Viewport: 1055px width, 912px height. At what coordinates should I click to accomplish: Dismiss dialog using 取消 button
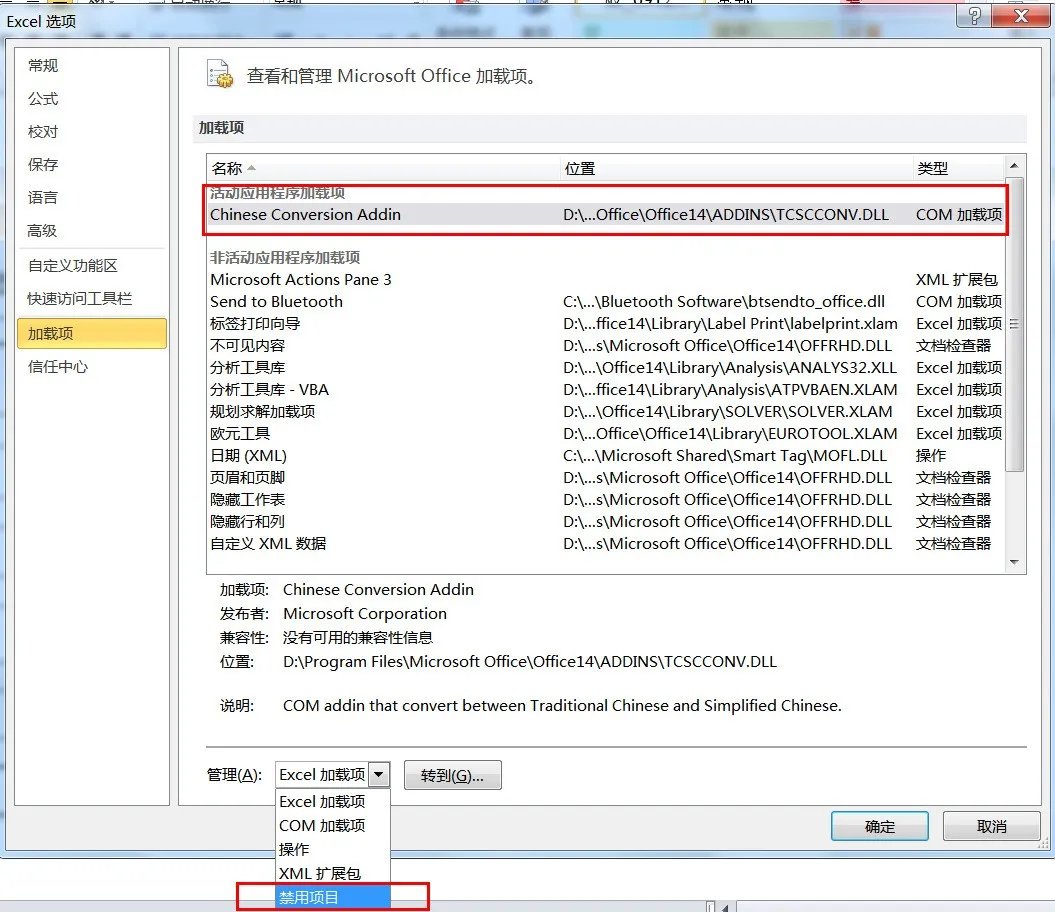coord(990,825)
